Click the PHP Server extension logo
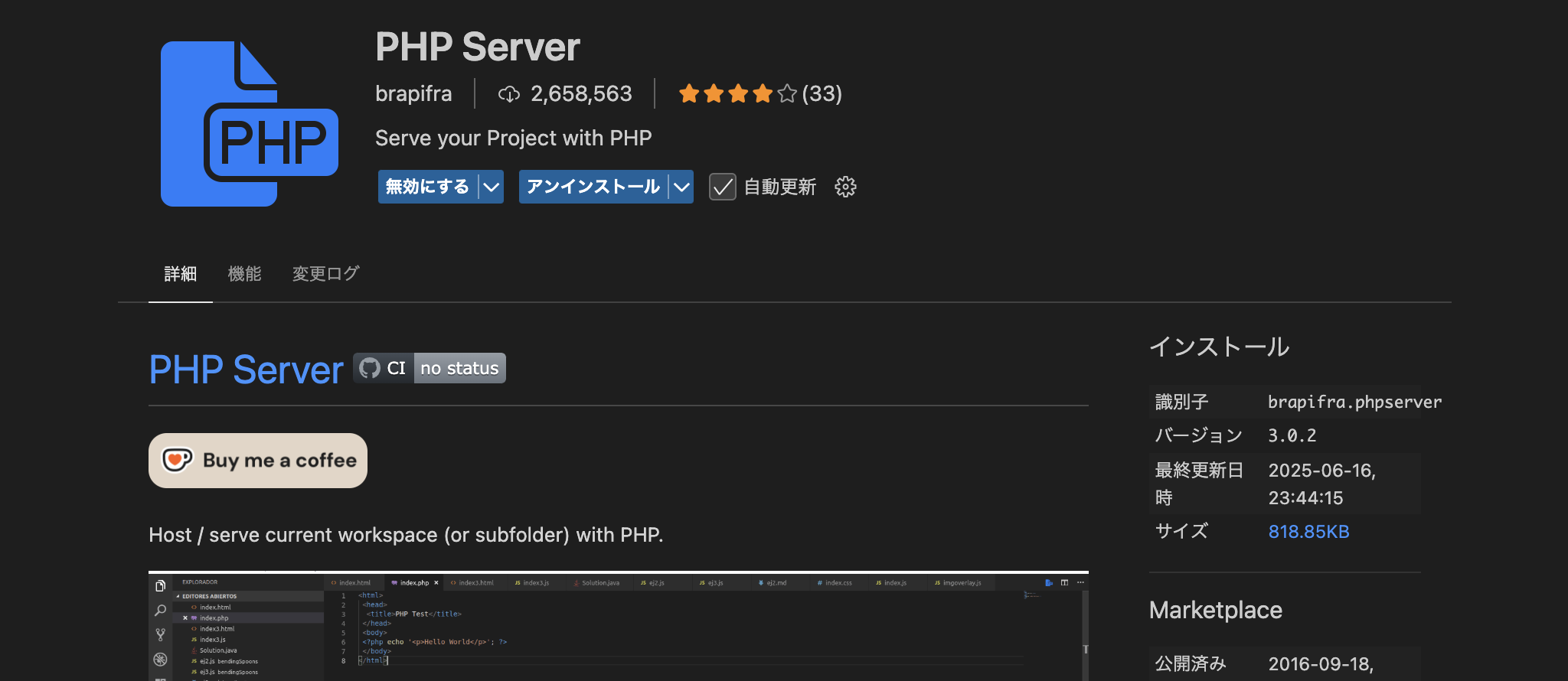The height and width of the screenshot is (681, 1568). tap(249, 123)
